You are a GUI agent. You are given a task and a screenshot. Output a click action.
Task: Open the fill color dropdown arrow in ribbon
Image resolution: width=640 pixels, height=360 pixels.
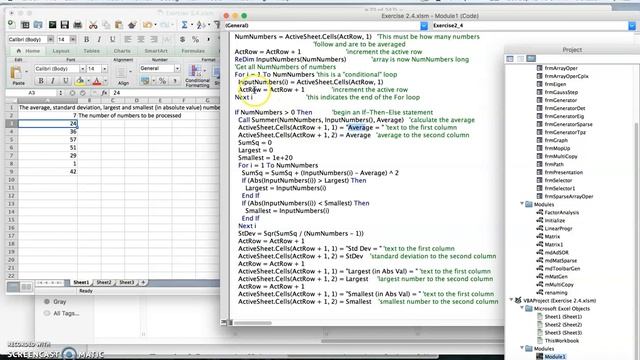(88, 81)
